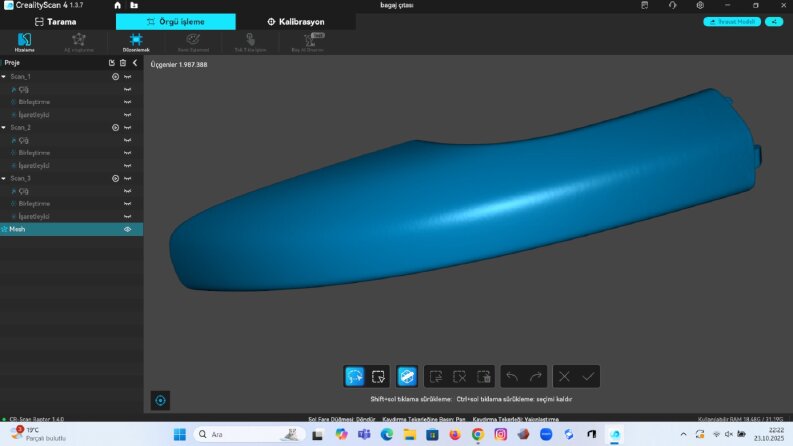Screen dimensions: 793x446
Task: Open the project folder icon in title bar
Action: (134, 5)
